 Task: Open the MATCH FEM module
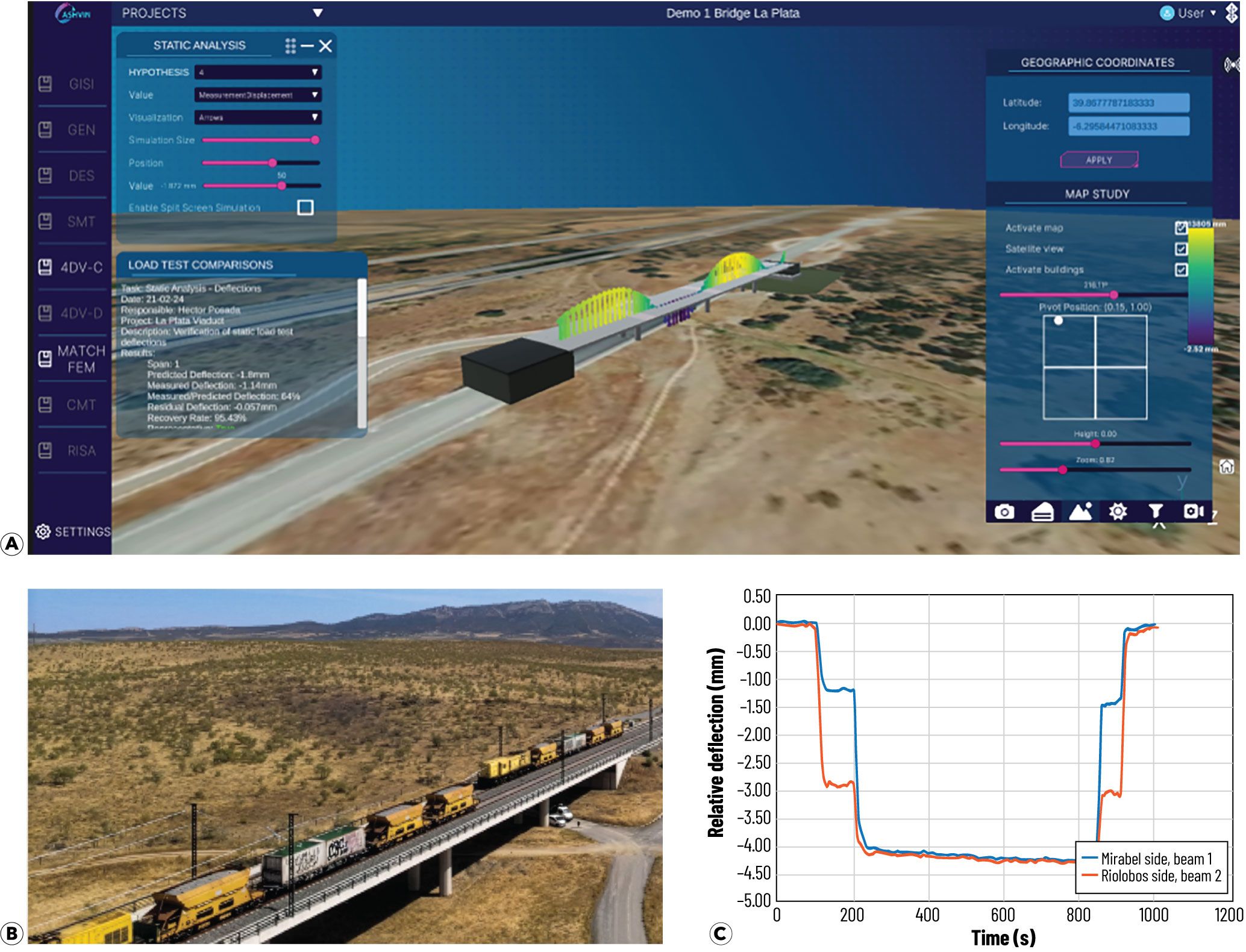pyautogui.click(x=81, y=359)
